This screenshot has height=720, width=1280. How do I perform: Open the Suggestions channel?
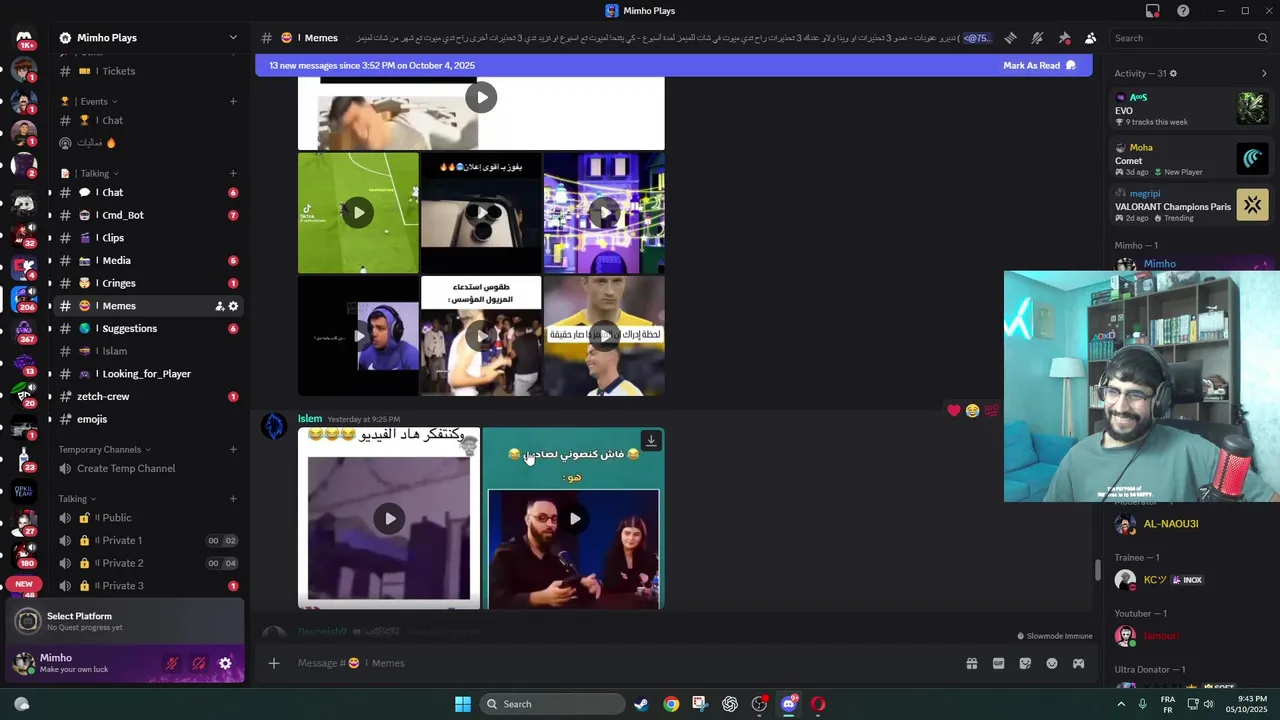click(147, 328)
